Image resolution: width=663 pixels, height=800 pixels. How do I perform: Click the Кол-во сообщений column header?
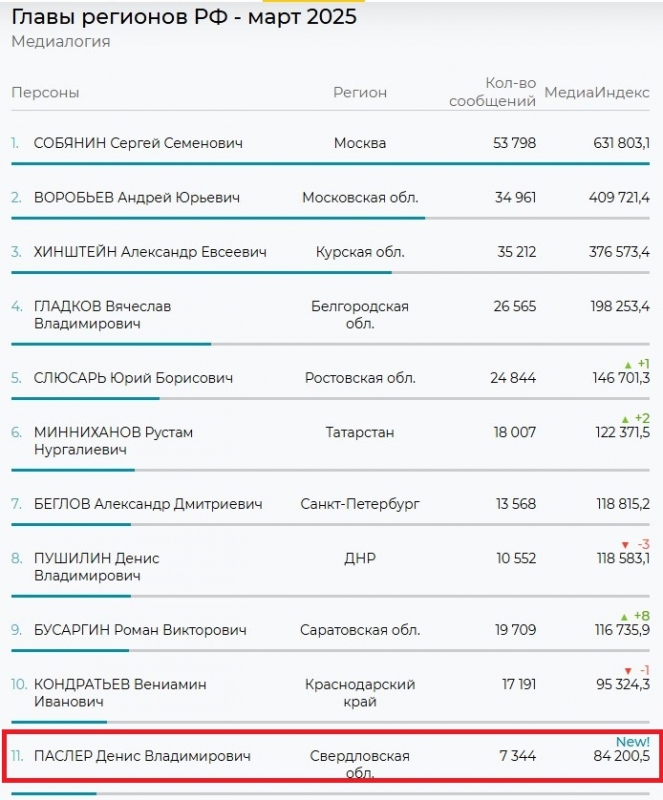click(x=493, y=93)
